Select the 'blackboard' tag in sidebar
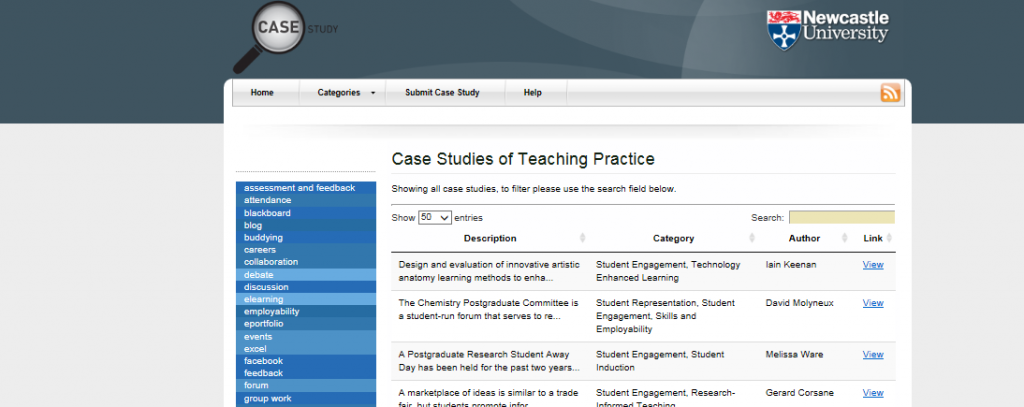The image size is (1024, 407). coord(267,213)
